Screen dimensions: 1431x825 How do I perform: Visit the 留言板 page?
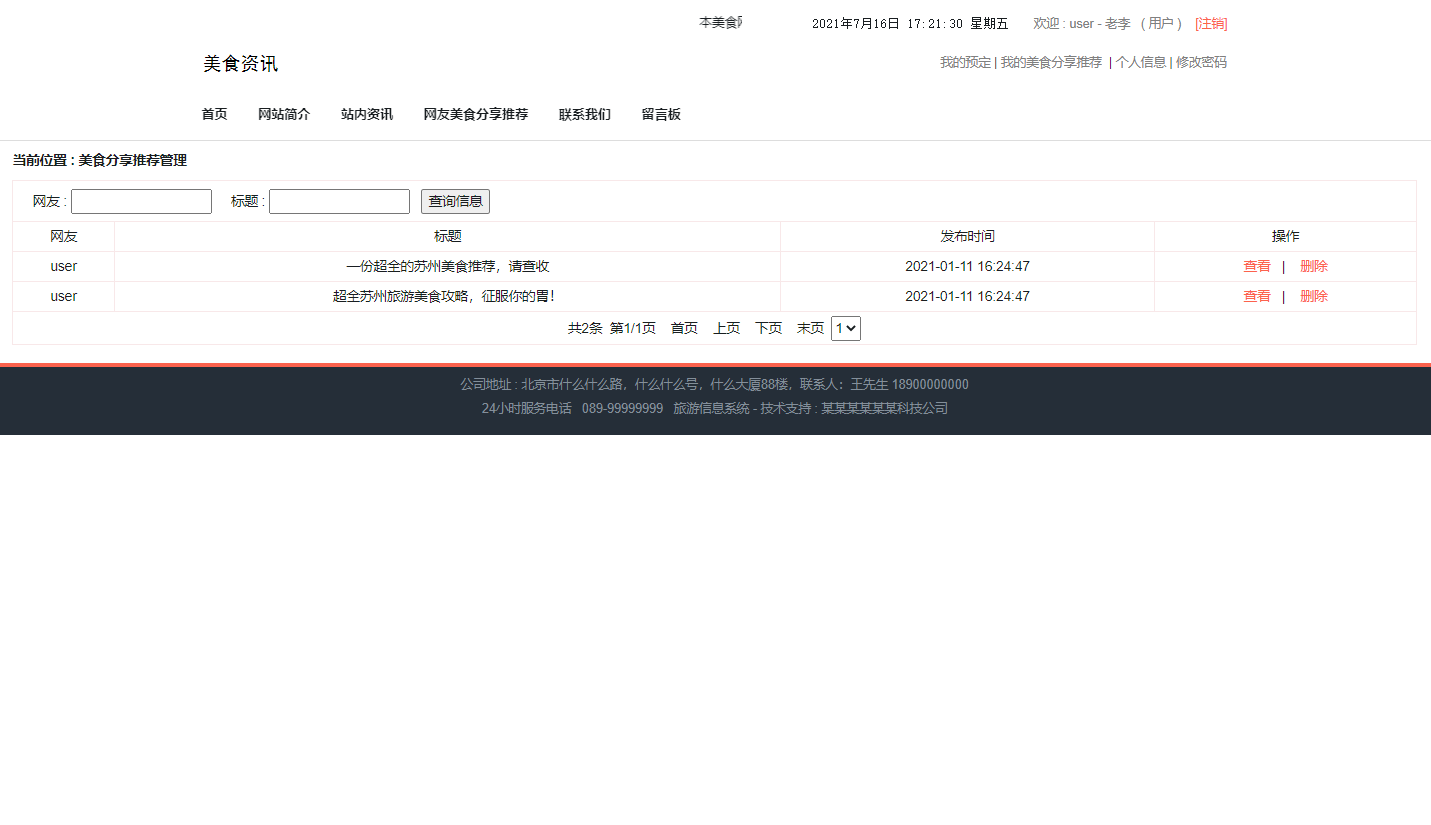point(661,114)
